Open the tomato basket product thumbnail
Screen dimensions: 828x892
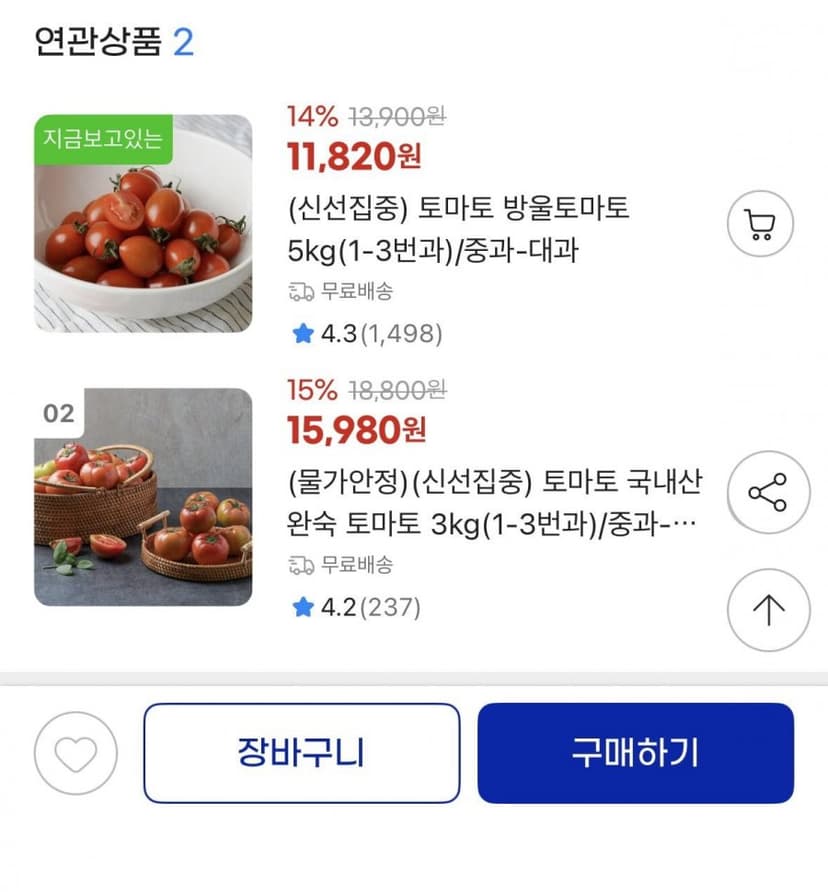pyautogui.click(x=143, y=497)
